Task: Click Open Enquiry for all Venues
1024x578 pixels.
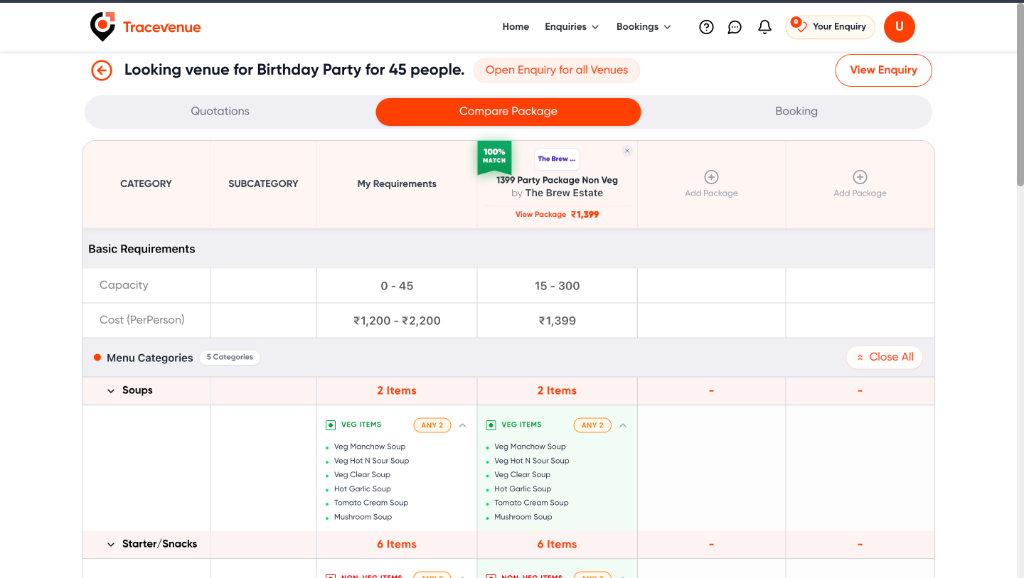Action: click(x=556, y=70)
